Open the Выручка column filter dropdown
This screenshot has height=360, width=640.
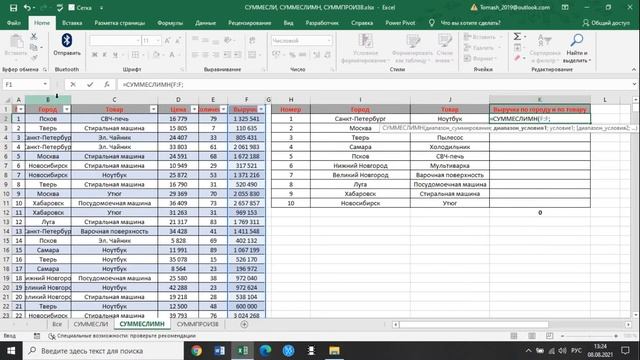pos(261,109)
